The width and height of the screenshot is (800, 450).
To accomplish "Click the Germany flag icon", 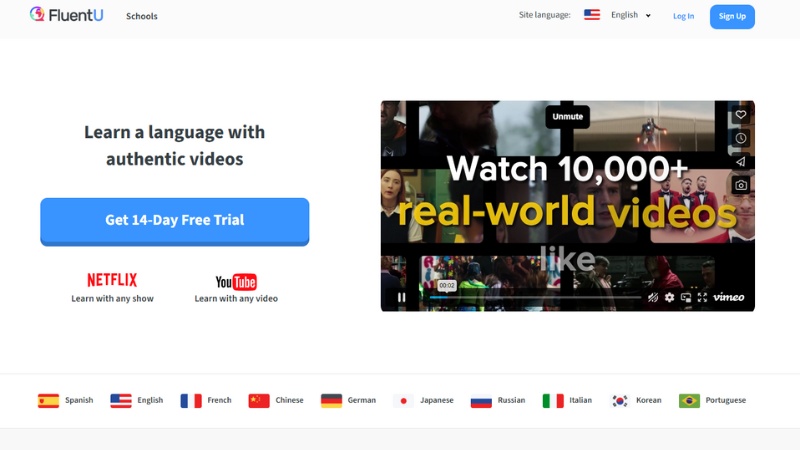I will [x=331, y=401].
